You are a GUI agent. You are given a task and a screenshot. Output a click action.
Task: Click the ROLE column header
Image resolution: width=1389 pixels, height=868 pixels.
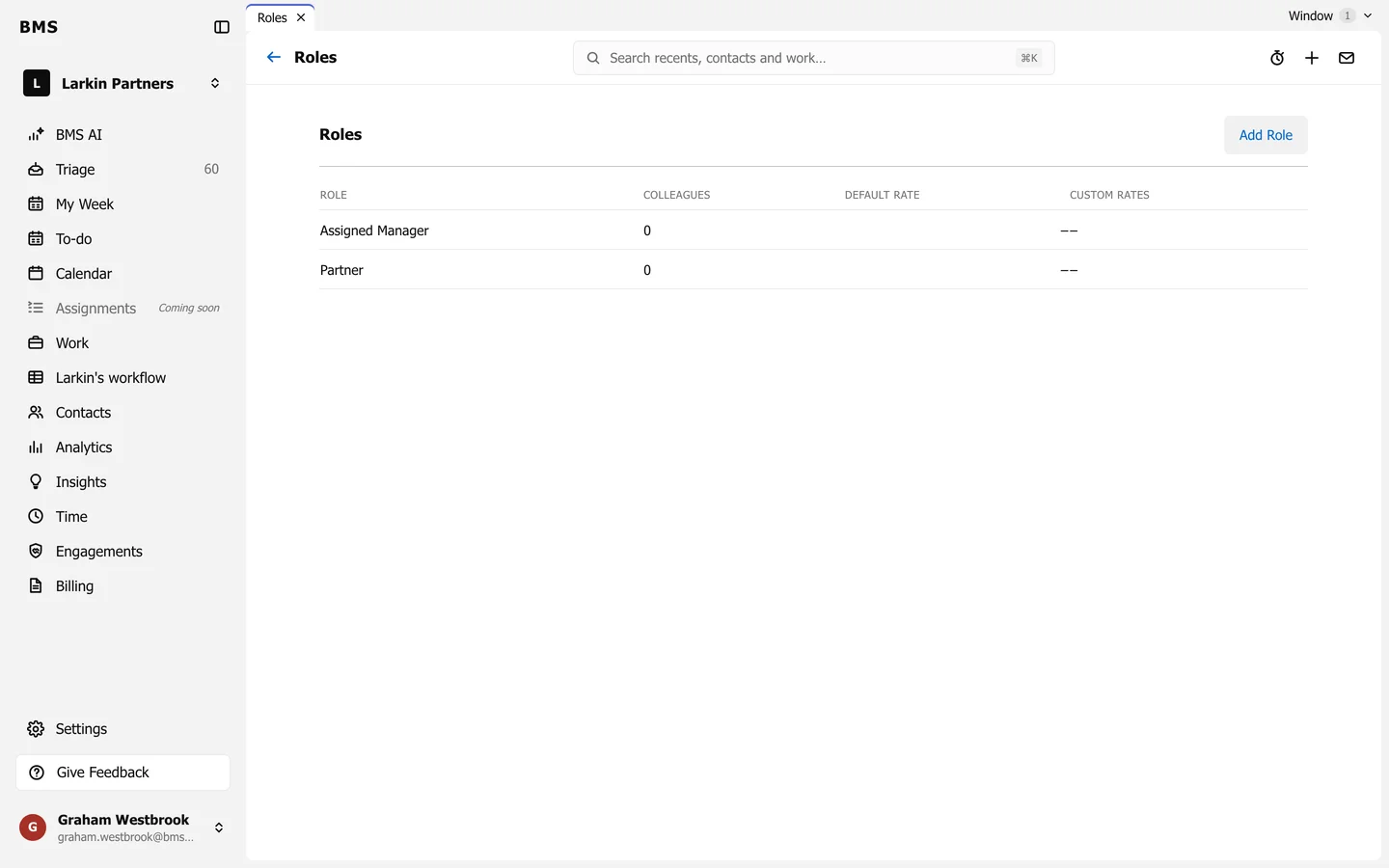click(x=334, y=195)
